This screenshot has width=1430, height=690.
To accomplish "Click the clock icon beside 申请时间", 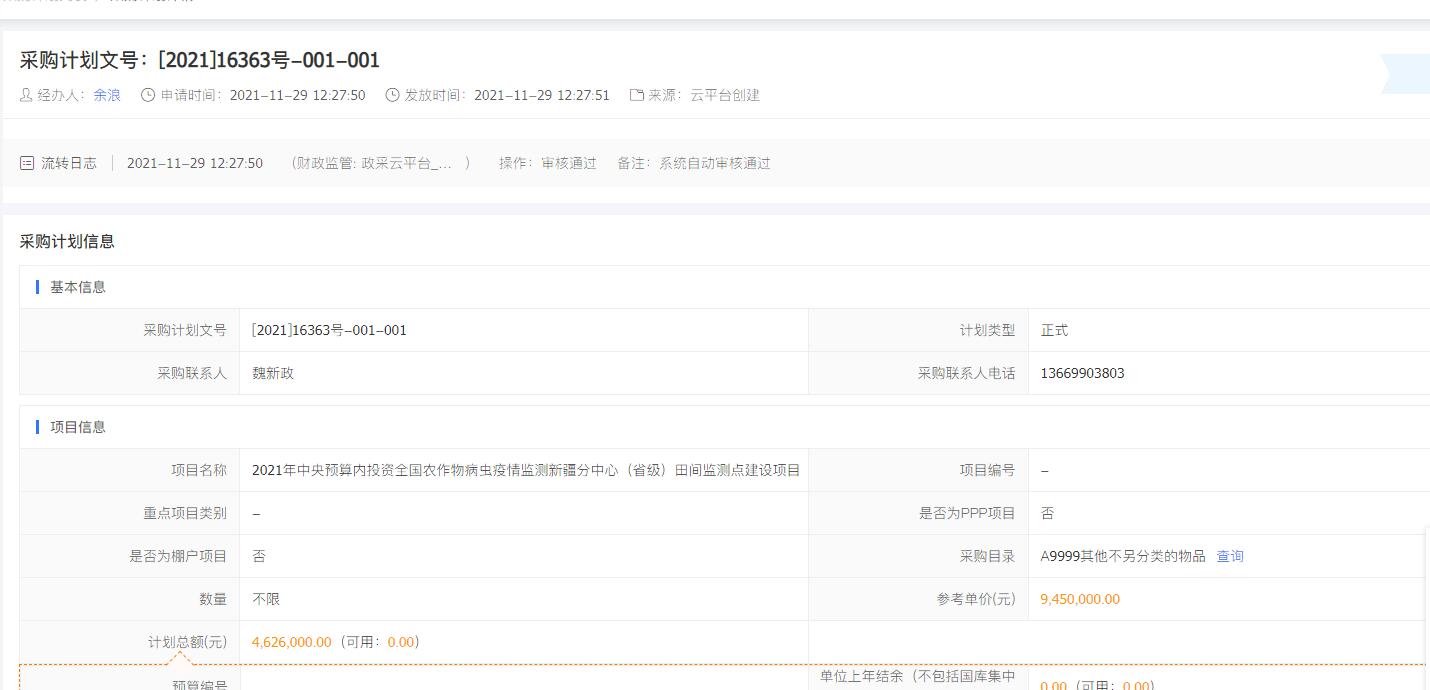I will [148, 95].
